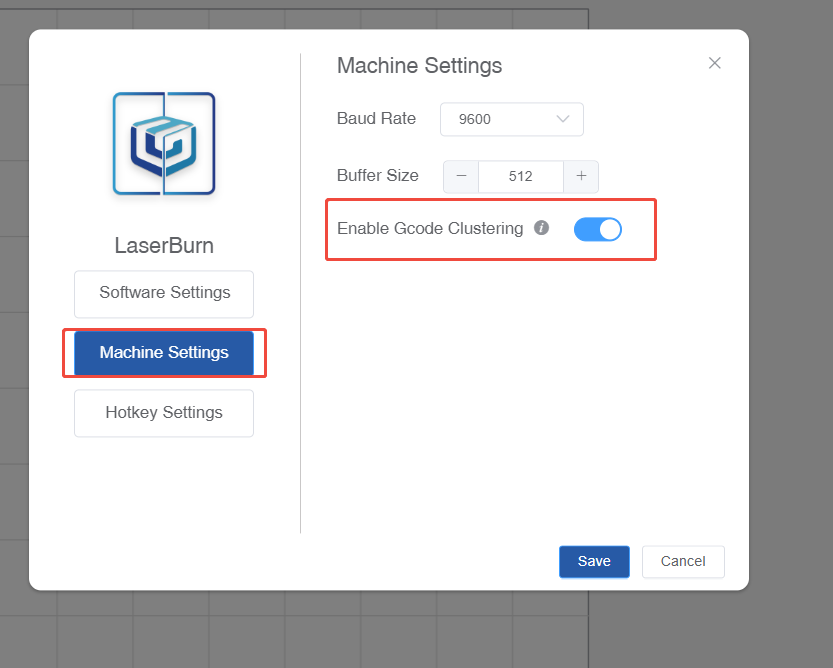This screenshot has width=833, height=668.
Task: Cancel the settings changes
Action: pos(683,561)
